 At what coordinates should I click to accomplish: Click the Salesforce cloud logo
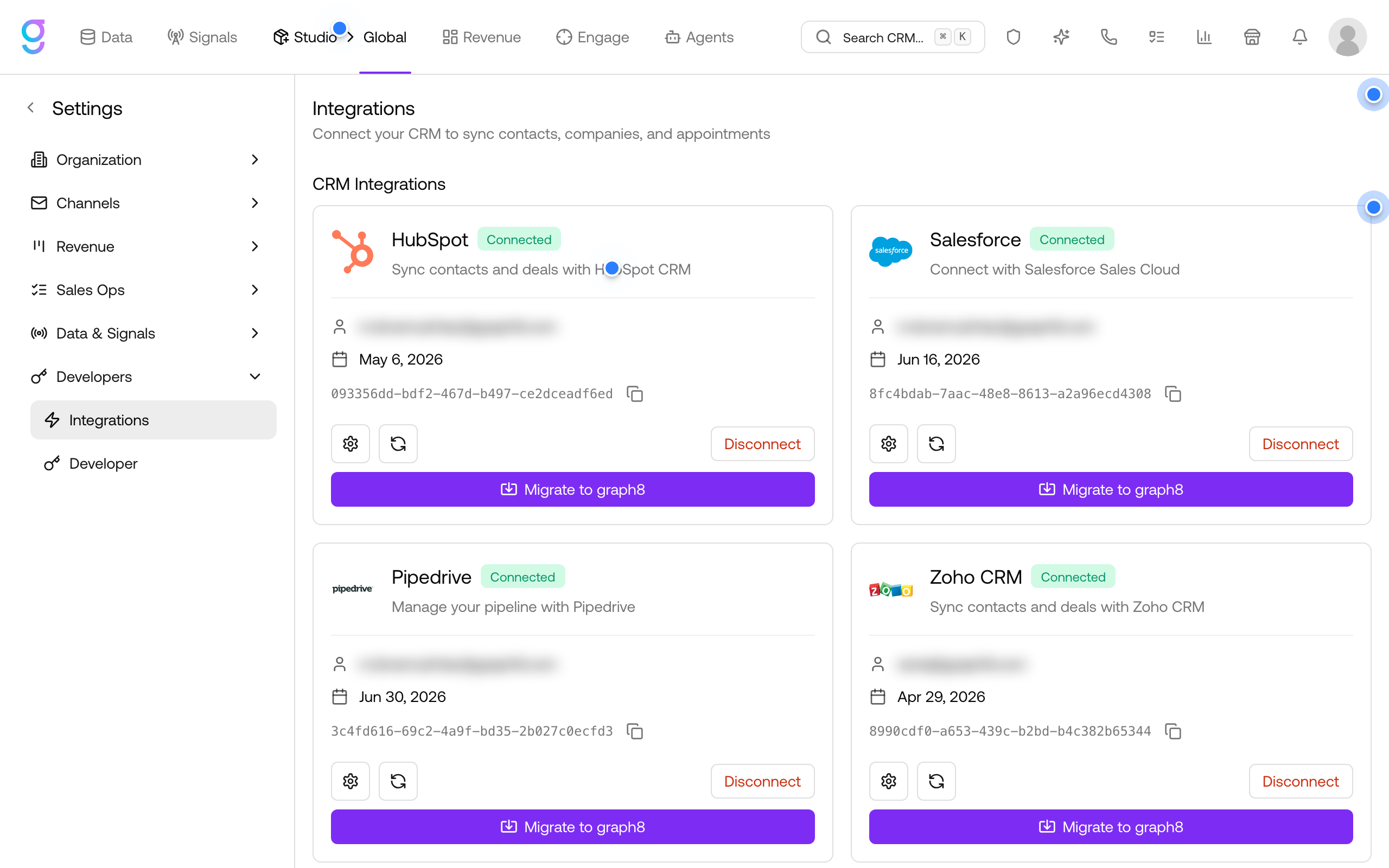(890, 251)
